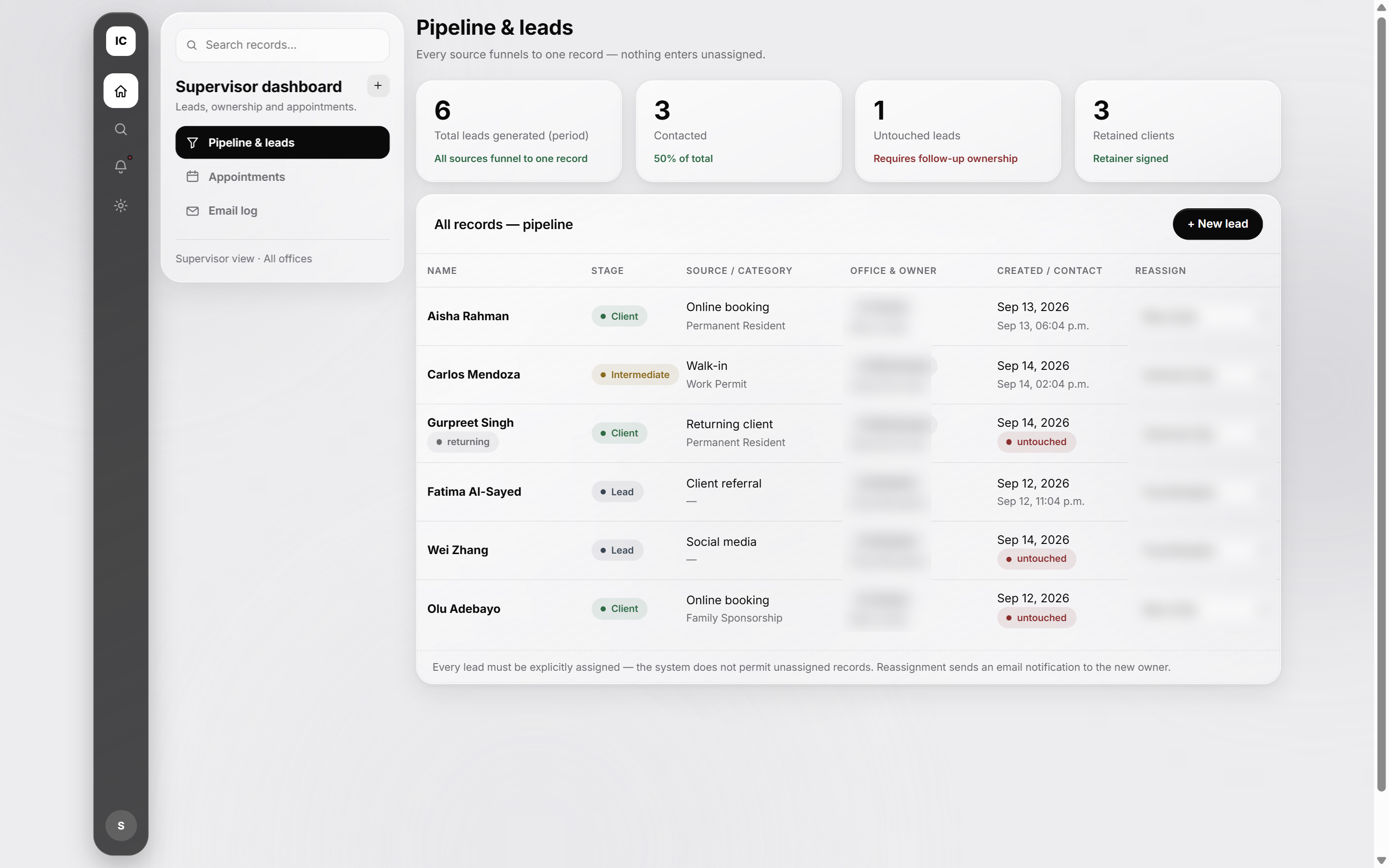Focus the Search records field
The width and height of the screenshot is (1389, 868).
(x=283, y=45)
